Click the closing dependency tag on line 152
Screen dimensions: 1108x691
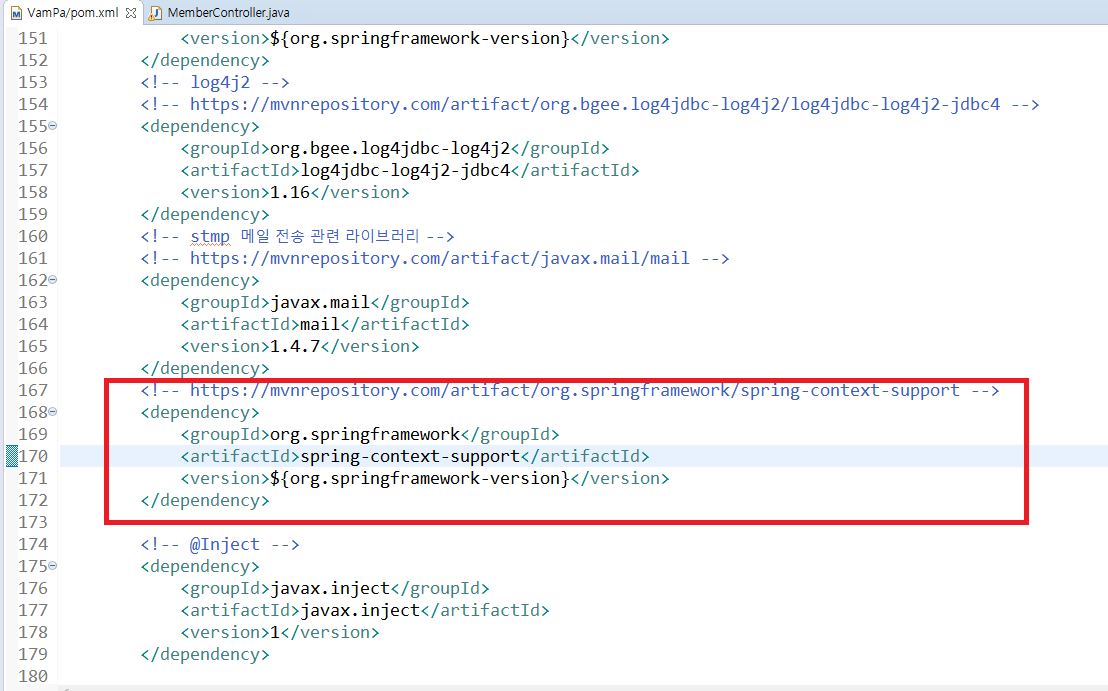(205, 60)
